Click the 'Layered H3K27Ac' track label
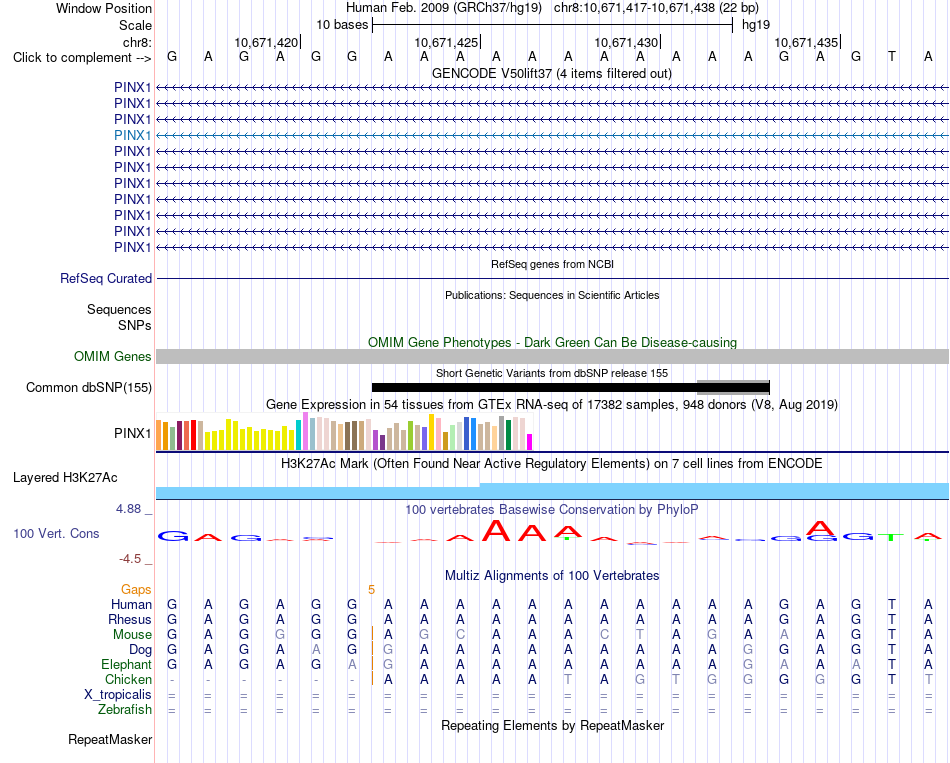 pos(65,478)
